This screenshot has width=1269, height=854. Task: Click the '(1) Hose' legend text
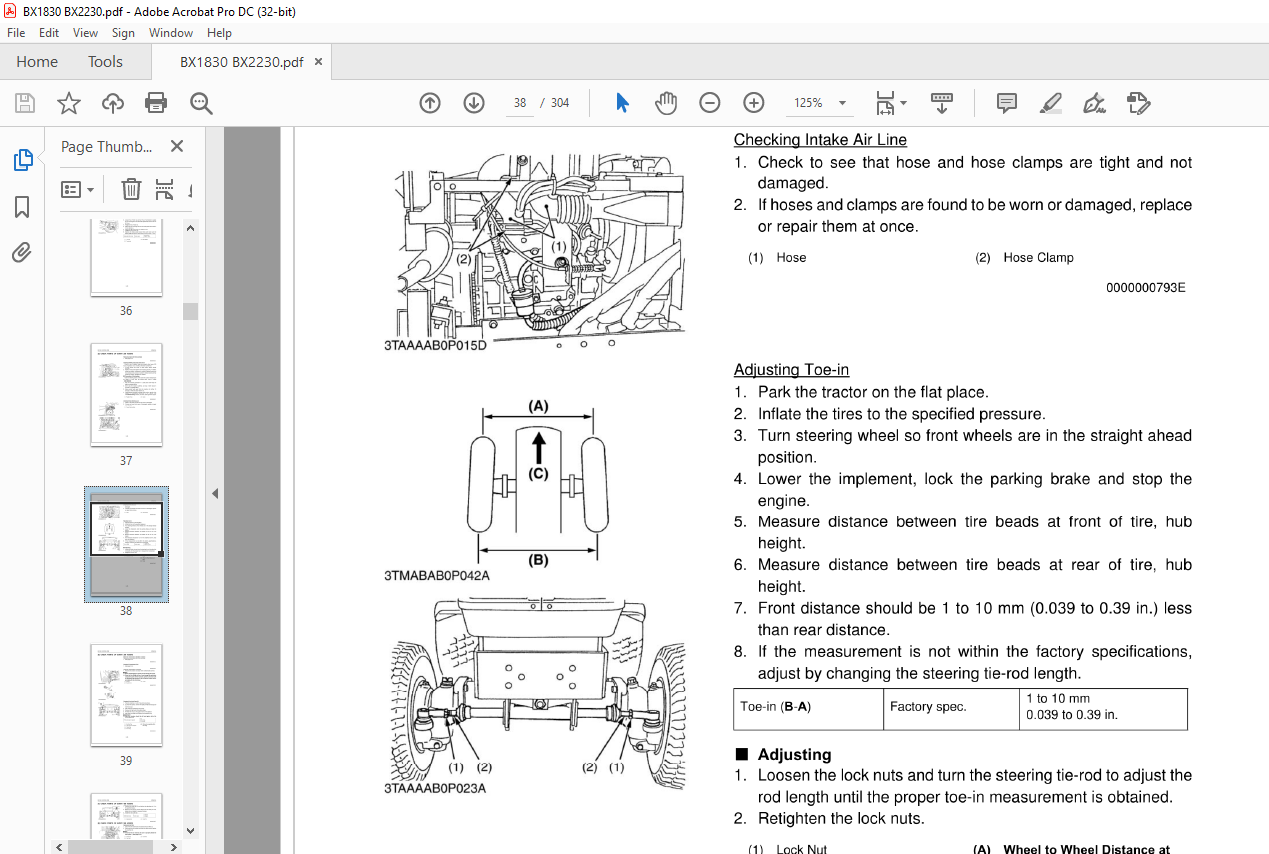click(x=777, y=258)
